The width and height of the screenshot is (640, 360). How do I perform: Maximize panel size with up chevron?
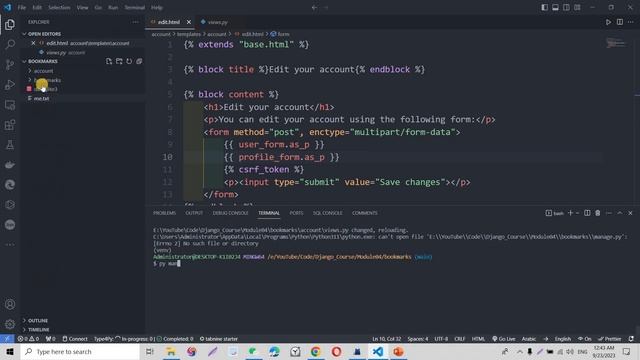coord(620,213)
